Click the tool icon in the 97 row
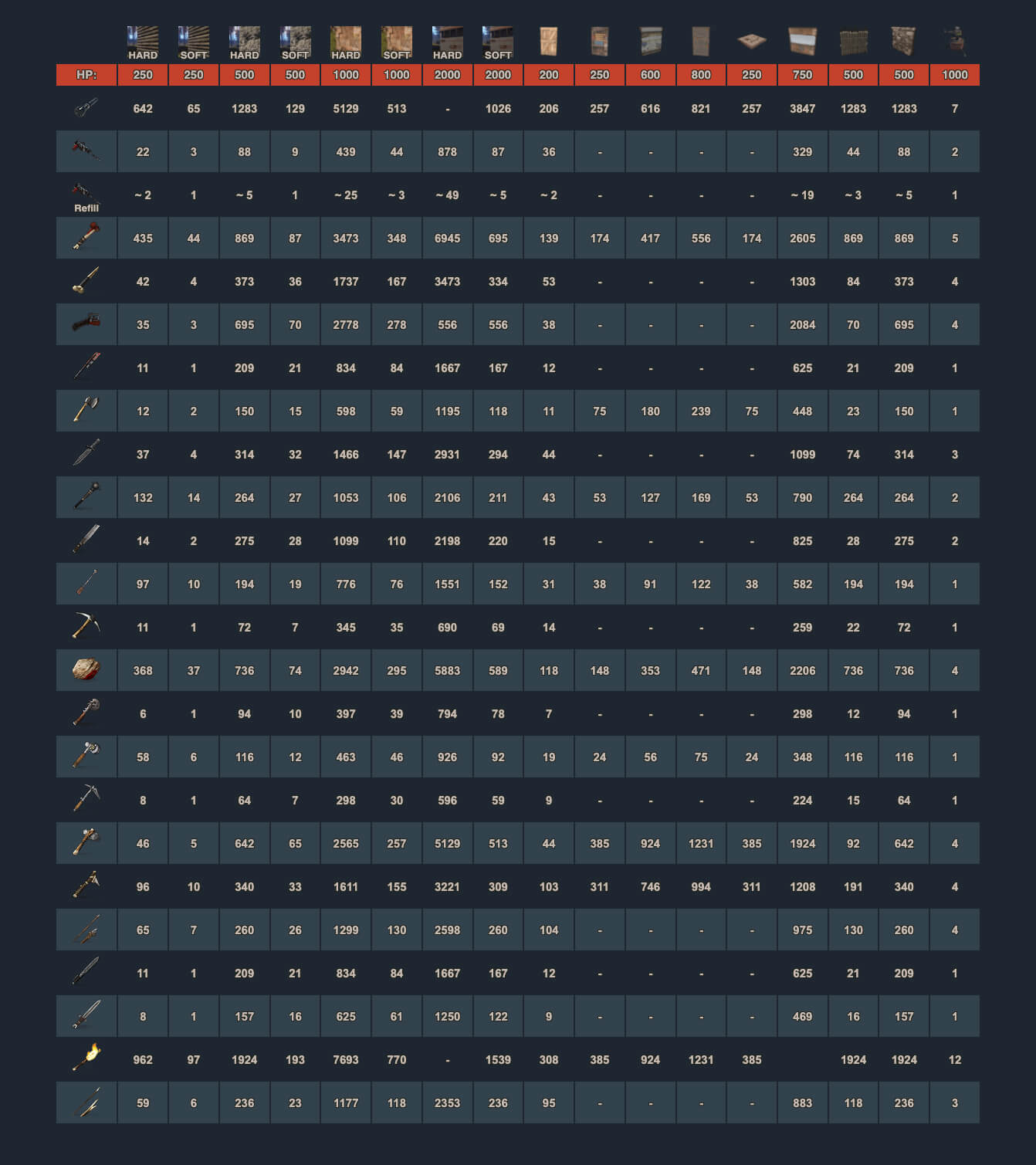Image resolution: width=1036 pixels, height=1165 pixels. (86, 582)
